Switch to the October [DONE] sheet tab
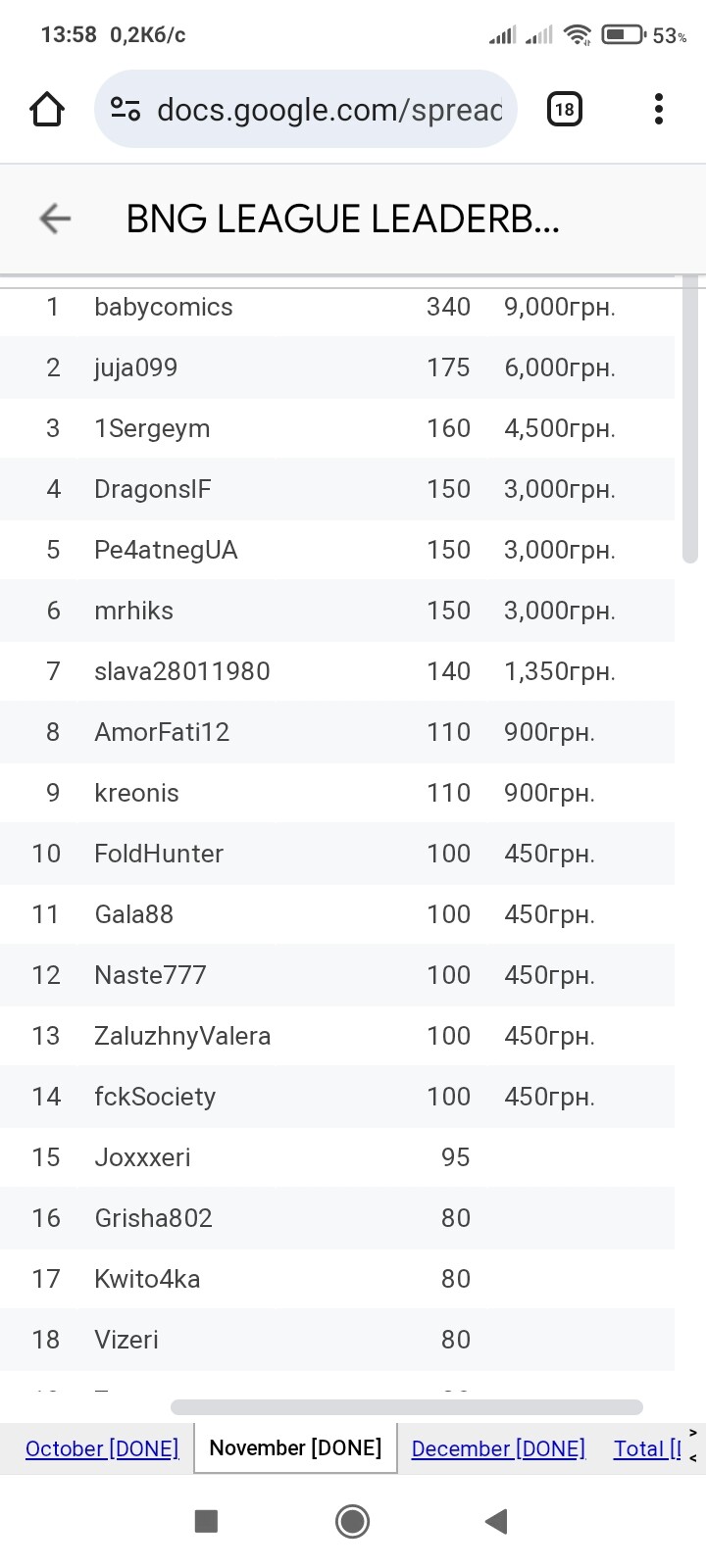The height and width of the screenshot is (1568, 706). tap(102, 1448)
